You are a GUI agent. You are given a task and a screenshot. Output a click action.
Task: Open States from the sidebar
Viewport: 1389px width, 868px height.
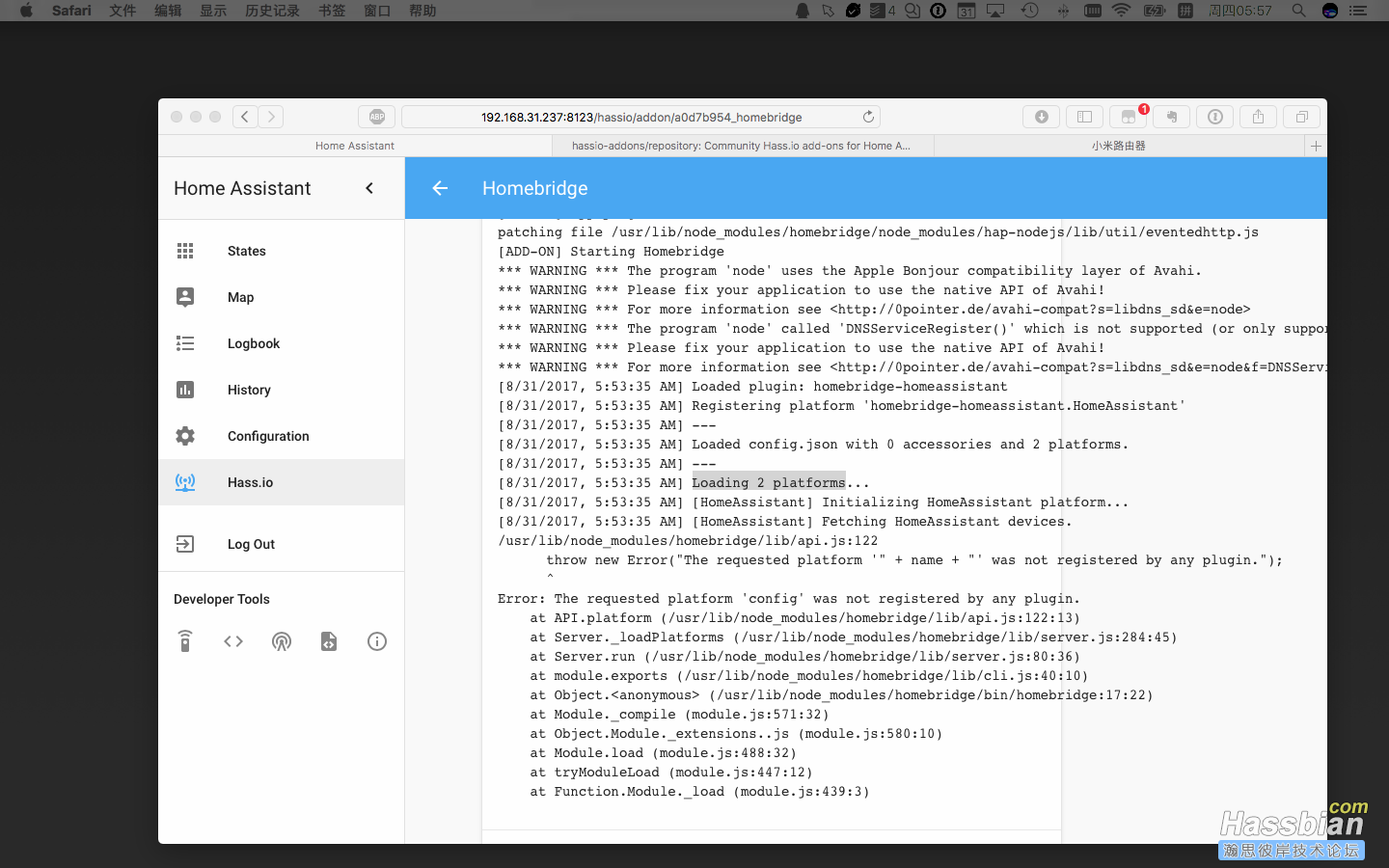coord(281,251)
